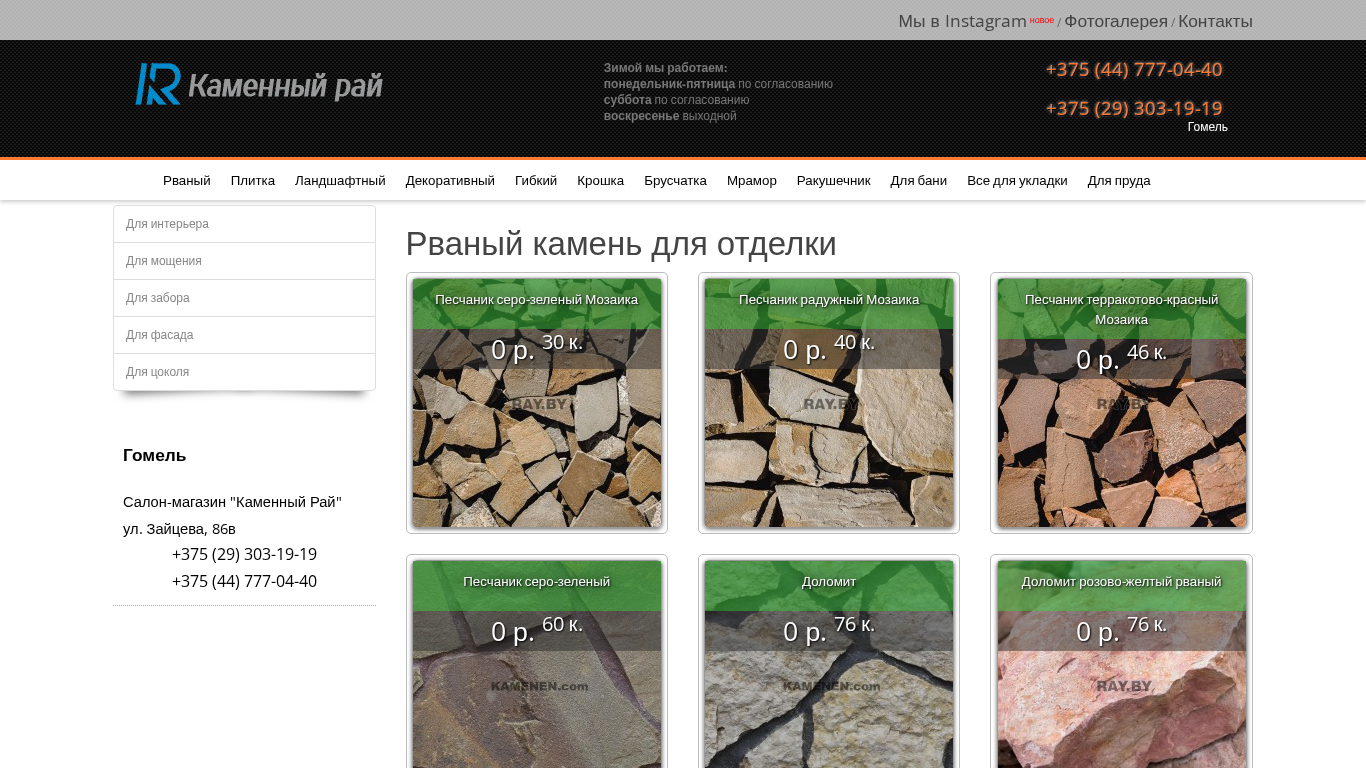Open the Для бани menu item
The image size is (1366, 768).
919,181
